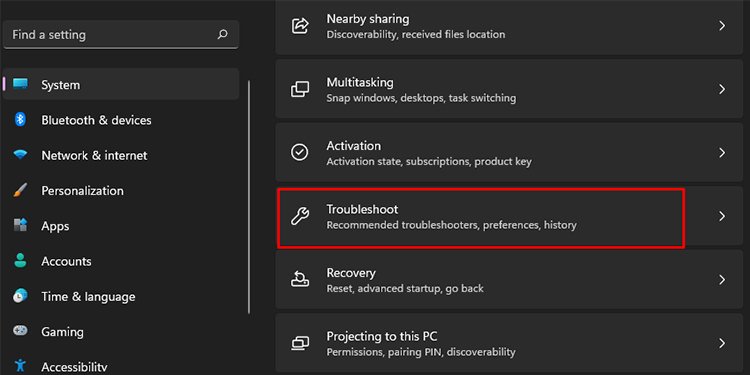Image resolution: width=750 pixels, height=375 pixels.
Task: Click the Troubleshoot wrench icon
Action: click(300, 216)
